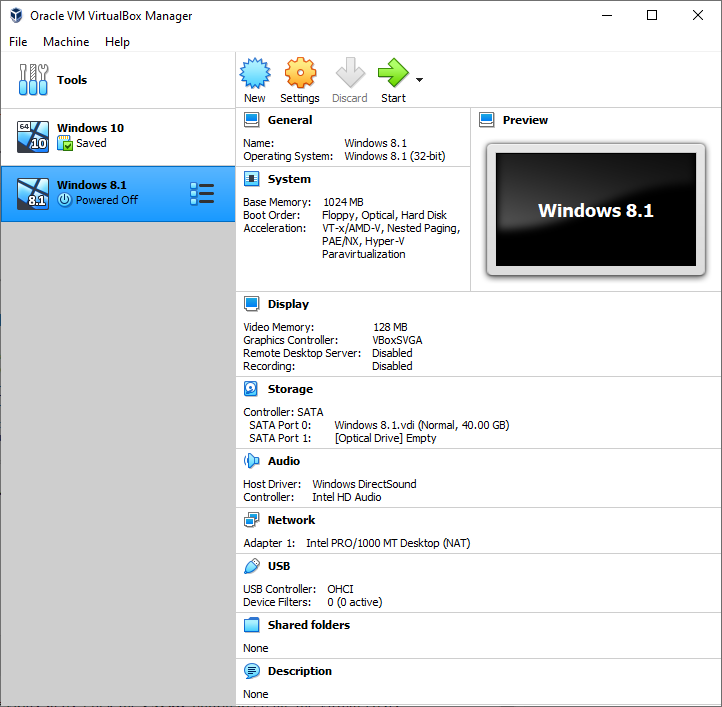The height and width of the screenshot is (707, 722).
Task: Click 'Floppy, Optical, Hard Disk' boot order
Action: [x=384, y=215]
